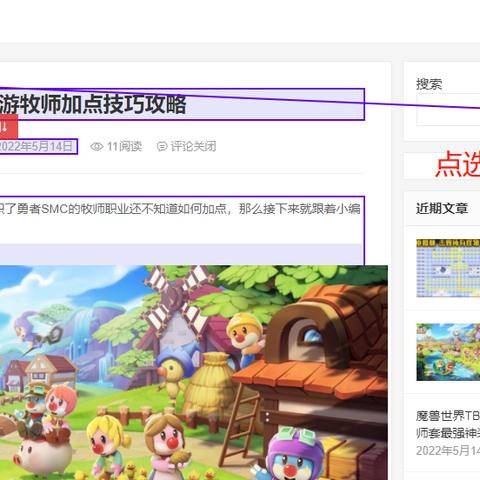Click the 11阅读 view count text
The image size is (480, 480).
pos(124,146)
